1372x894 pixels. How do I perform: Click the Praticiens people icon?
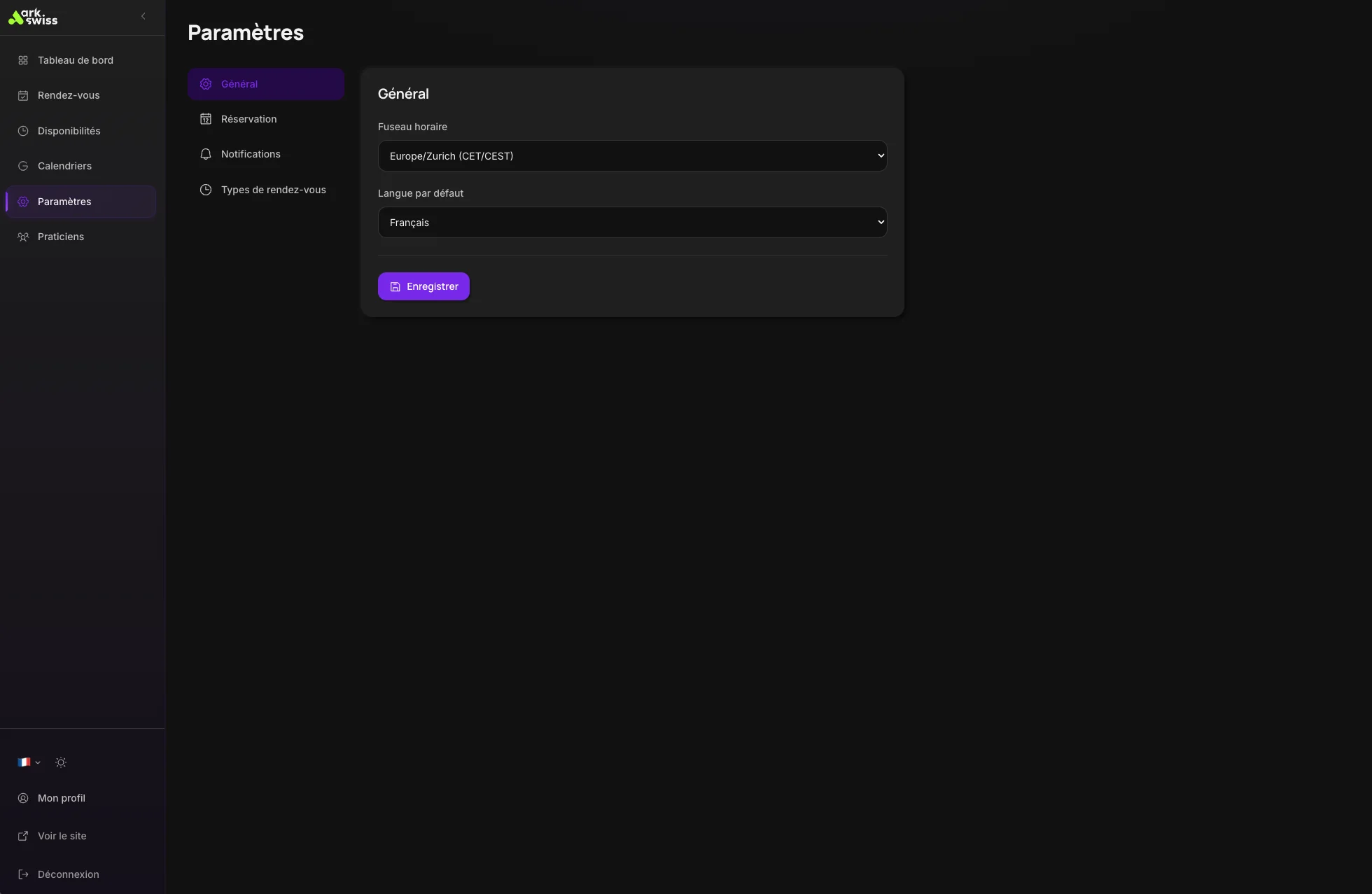click(x=23, y=237)
